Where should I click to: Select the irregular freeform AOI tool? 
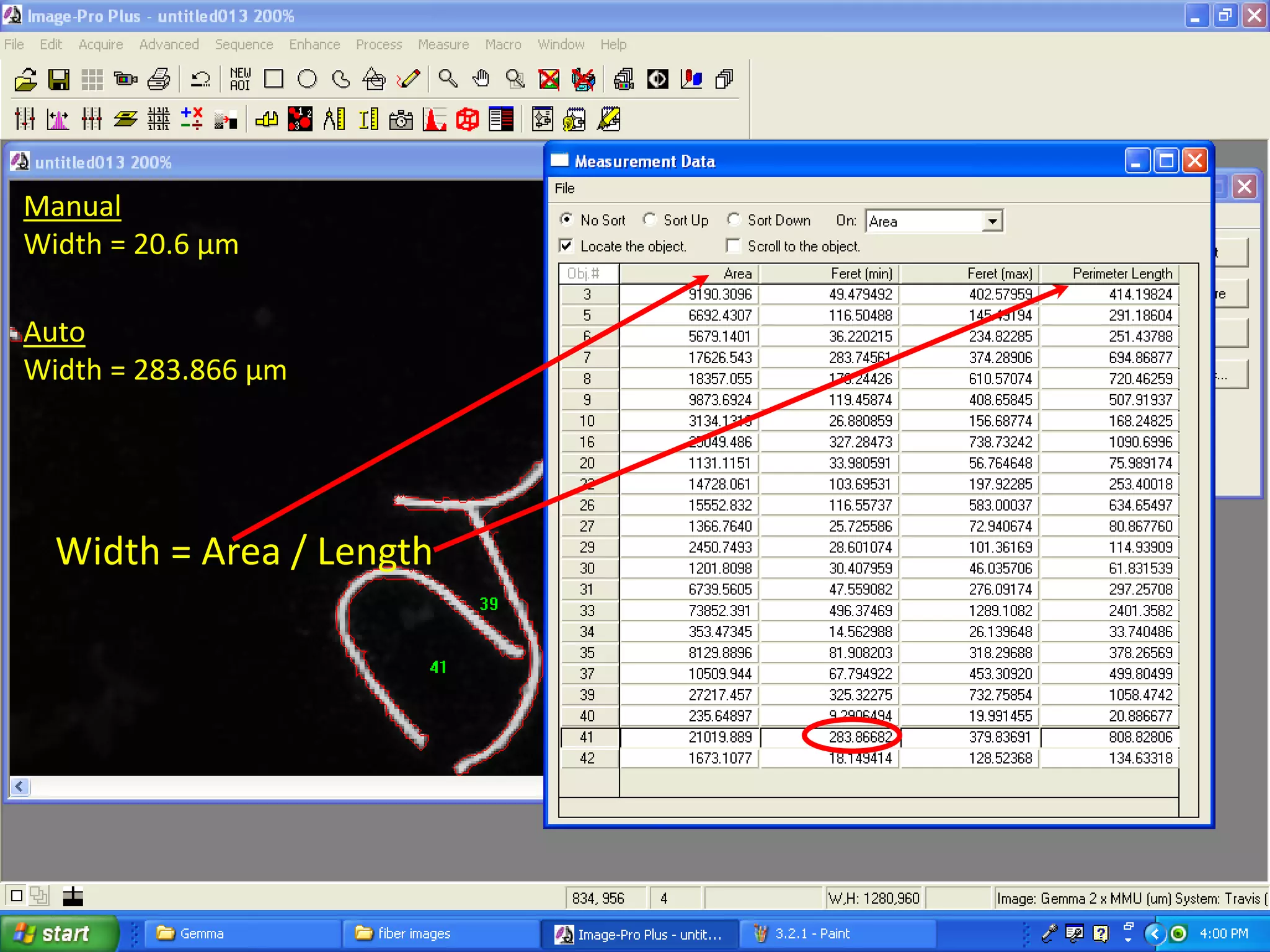[340, 79]
